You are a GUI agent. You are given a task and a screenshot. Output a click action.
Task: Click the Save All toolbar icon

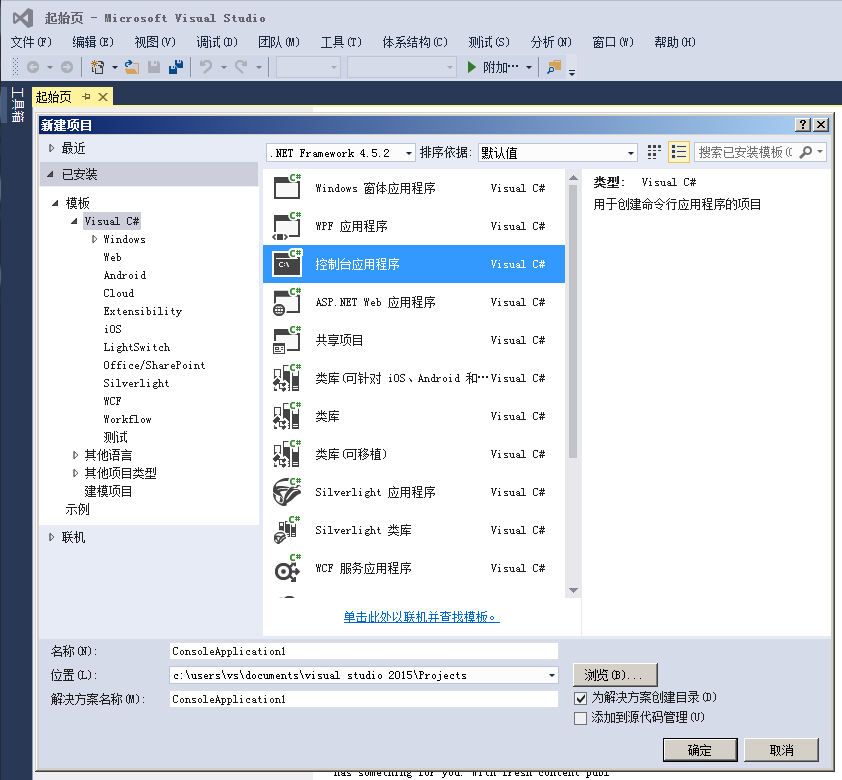(176, 67)
